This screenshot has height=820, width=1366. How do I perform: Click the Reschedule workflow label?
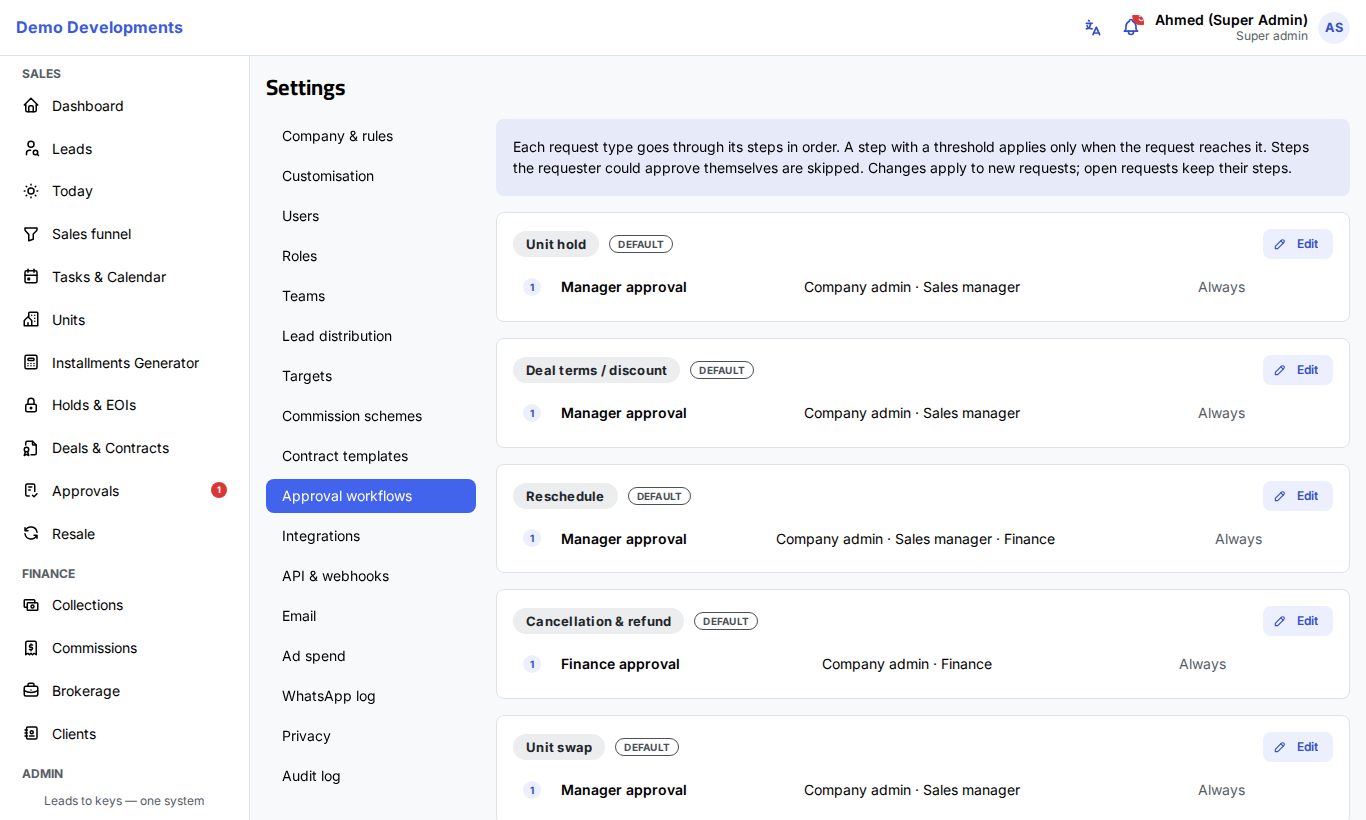(565, 496)
